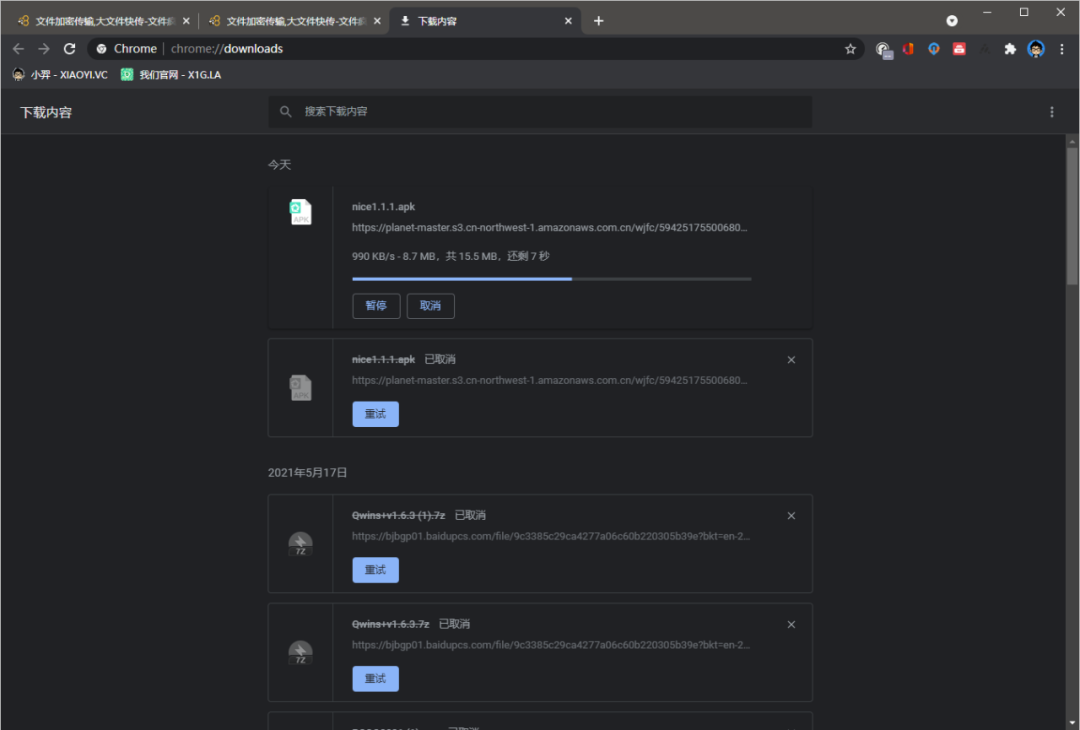The width and height of the screenshot is (1080, 730).
Task: Open the profile avatar in the toolbar
Action: point(1036,49)
